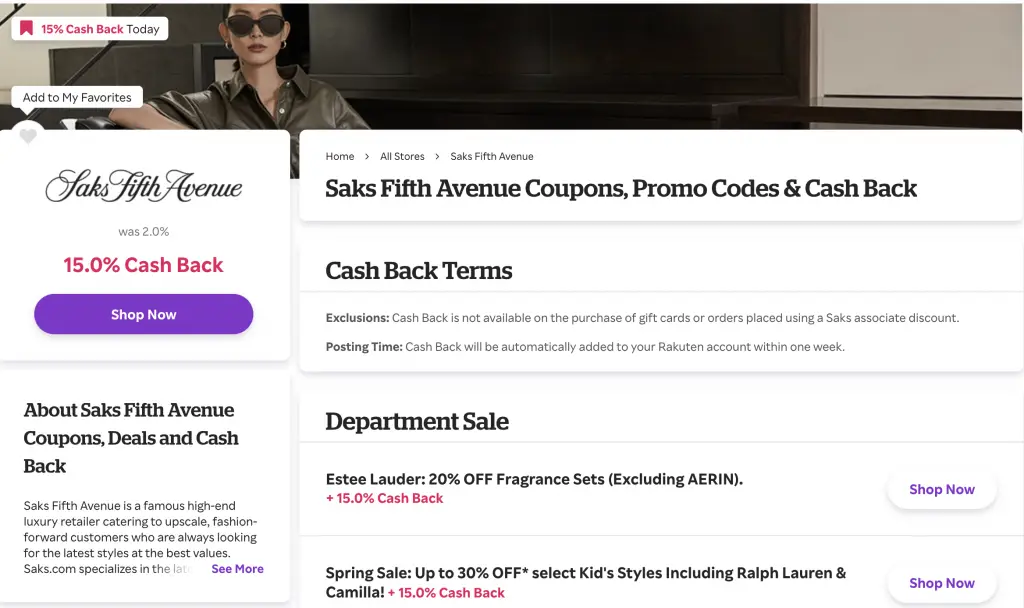Open the Home breadcrumb link
The width and height of the screenshot is (1024, 608).
point(340,157)
